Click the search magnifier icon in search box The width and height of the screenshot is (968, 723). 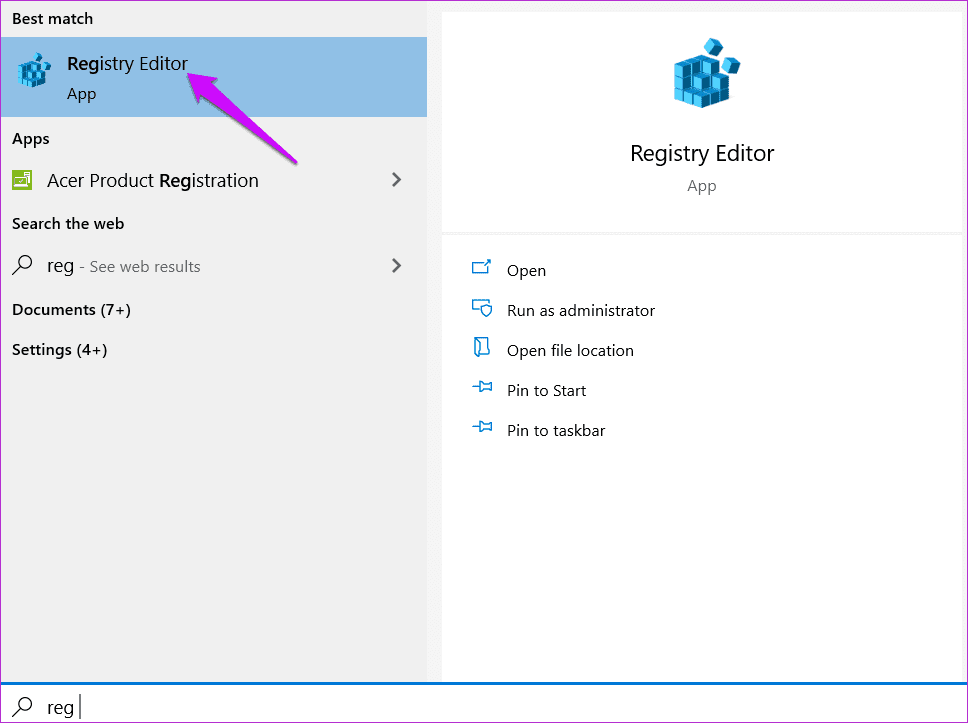coord(23,706)
